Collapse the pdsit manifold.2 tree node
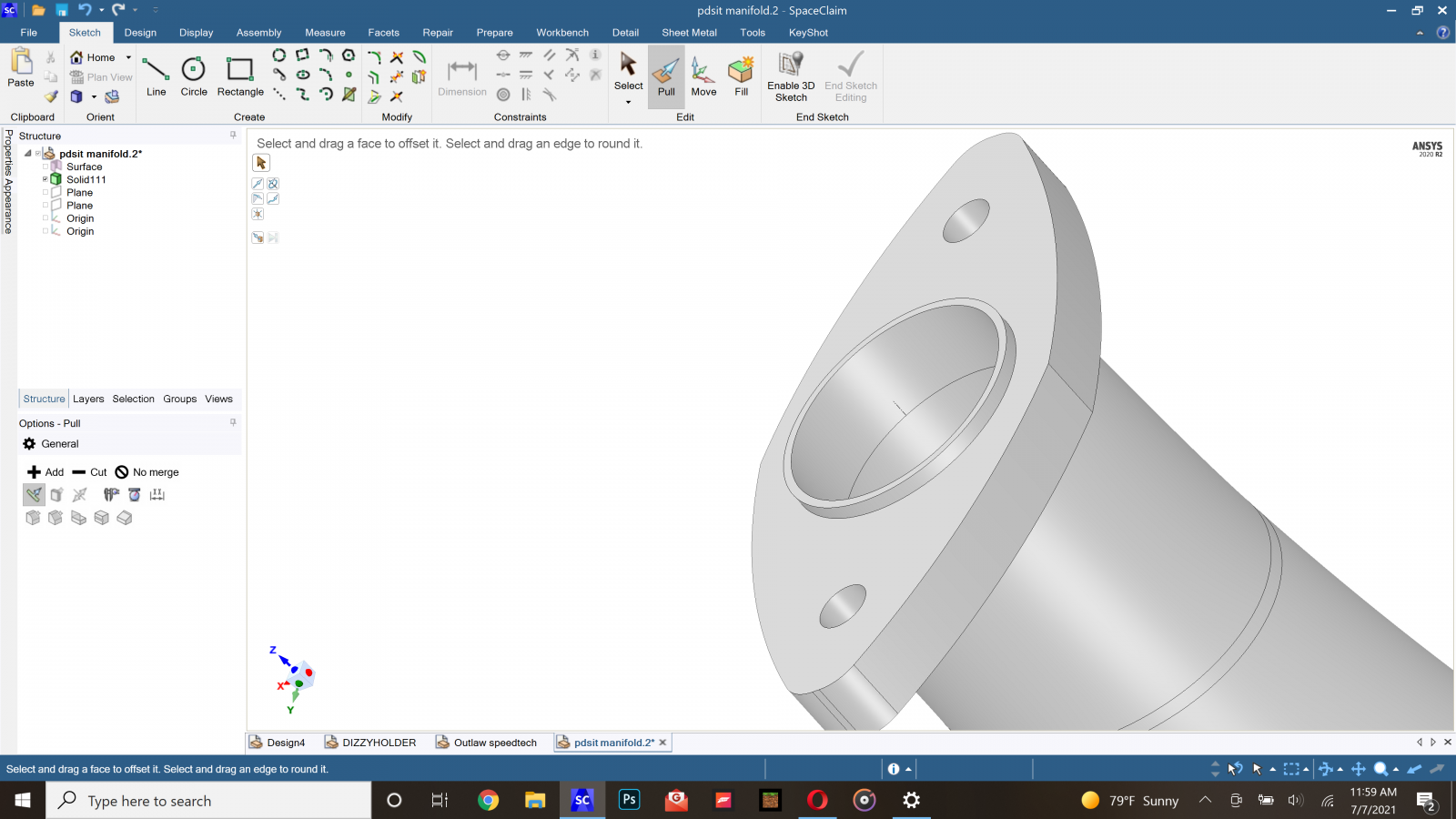The height and width of the screenshot is (819, 1456). pos(27,153)
